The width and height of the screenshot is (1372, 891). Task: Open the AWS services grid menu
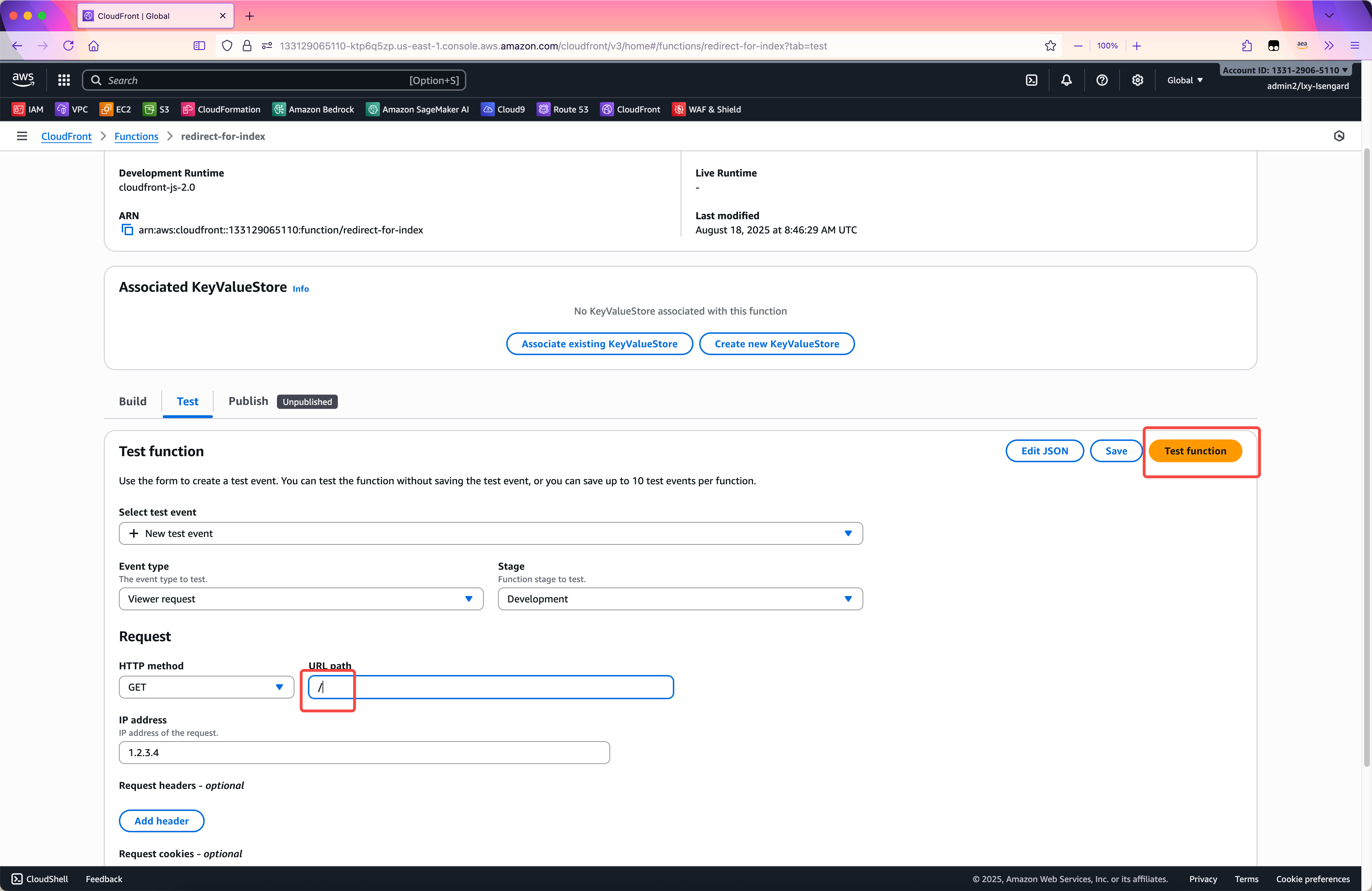(64, 80)
